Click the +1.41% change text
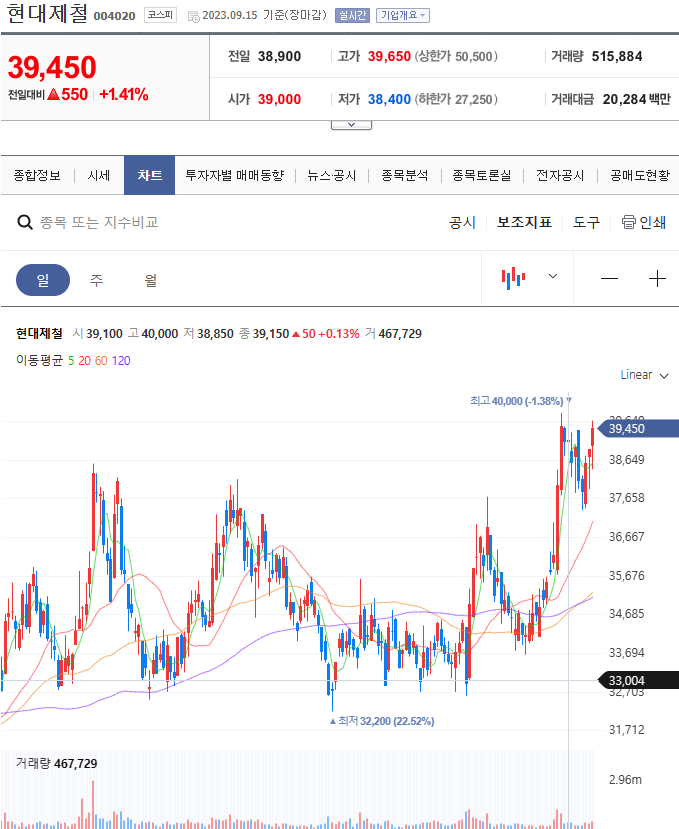Screen dimensions: 679x829 click(x=124, y=94)
